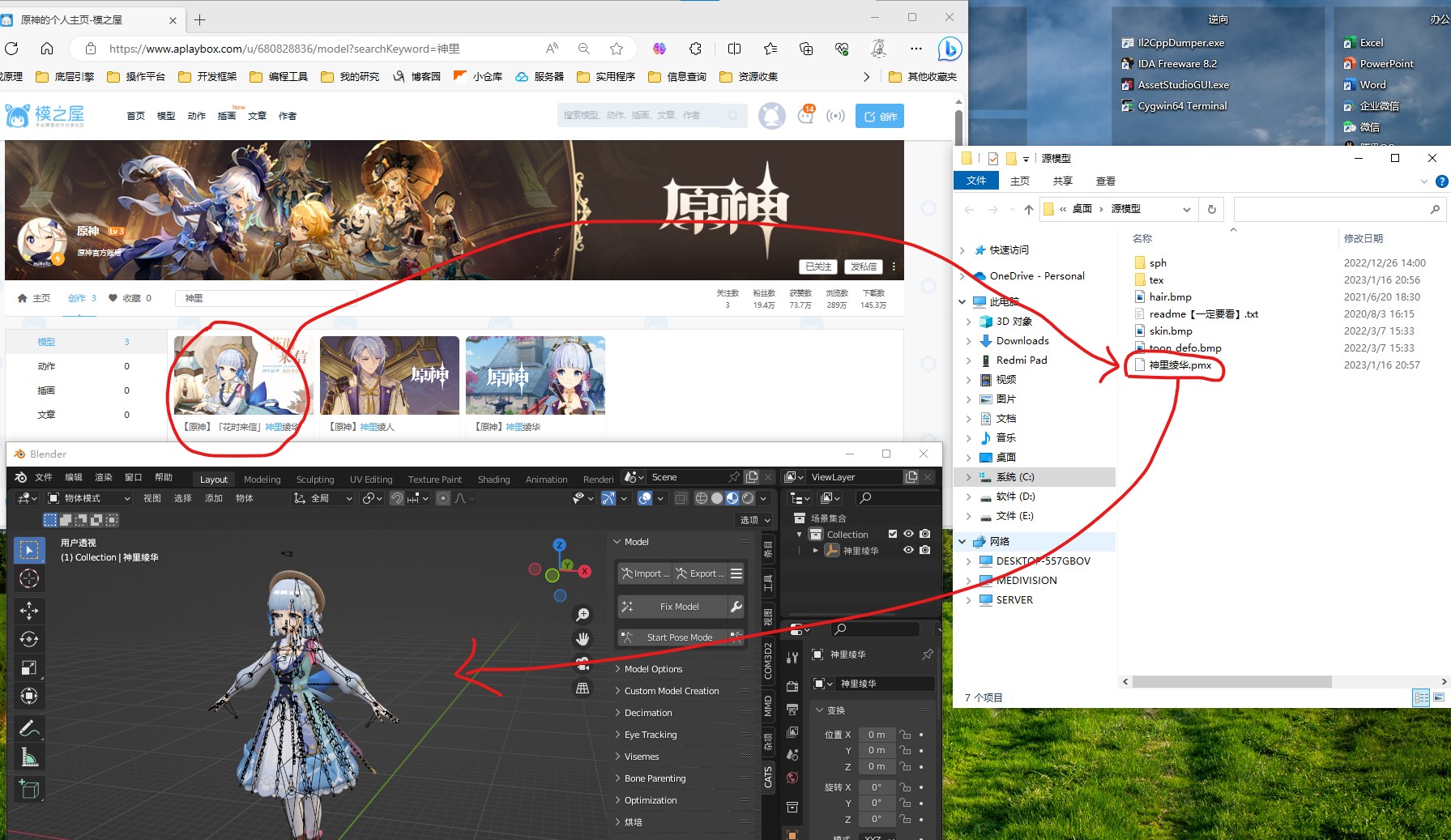The height and width of the screenshot is (840, 1451).
Task: Click the red X axis on navigation gizmo
Action: [x=585, y=572]
